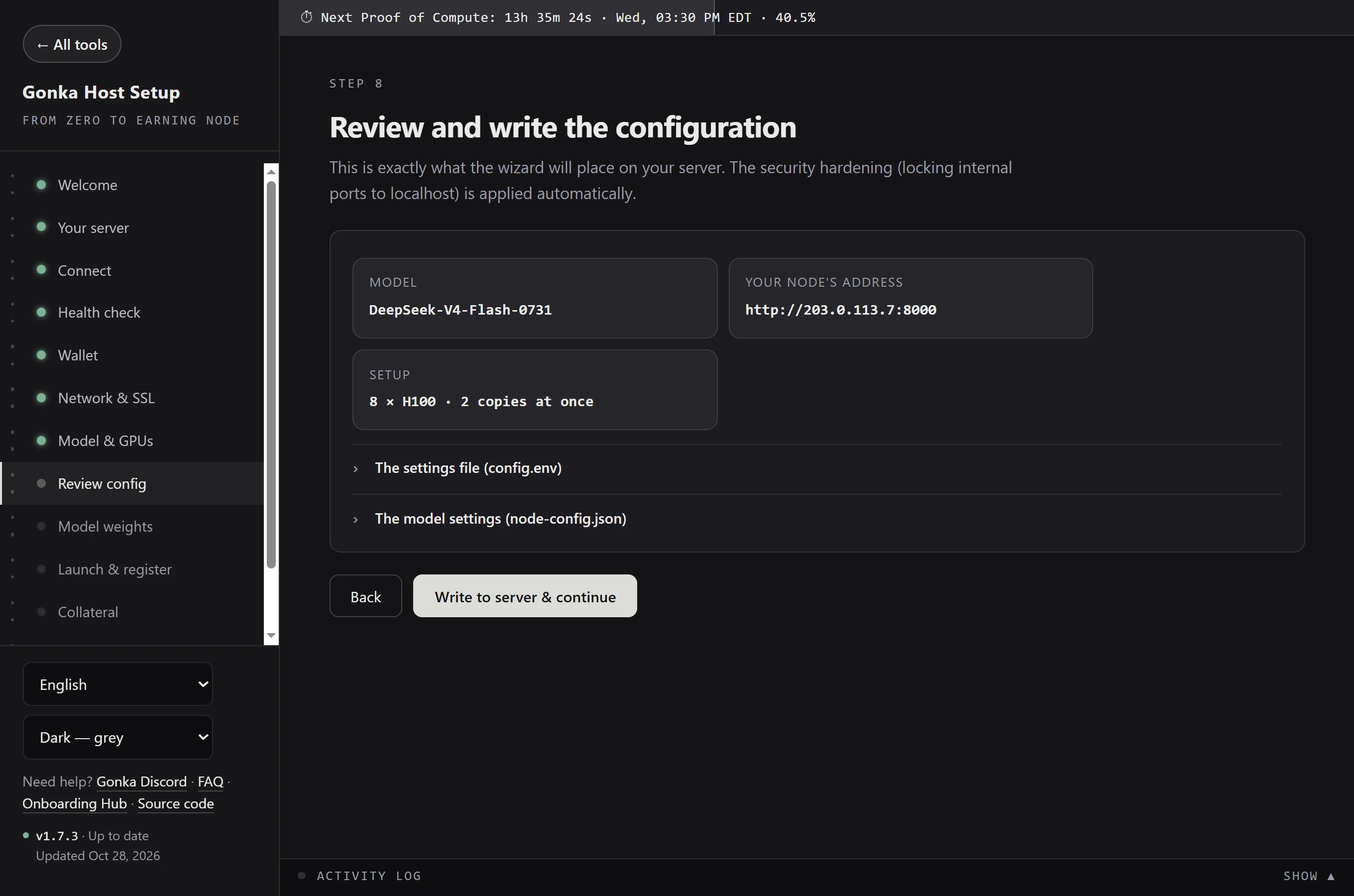Screen dimensions: 1354x896
Task: Go to the Model weights step
Action: 132,526
